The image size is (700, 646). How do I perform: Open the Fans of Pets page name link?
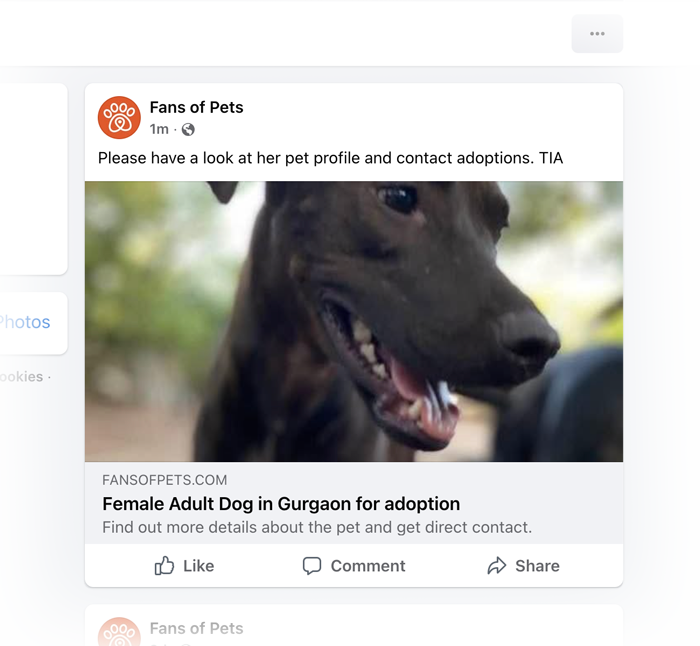196,107
